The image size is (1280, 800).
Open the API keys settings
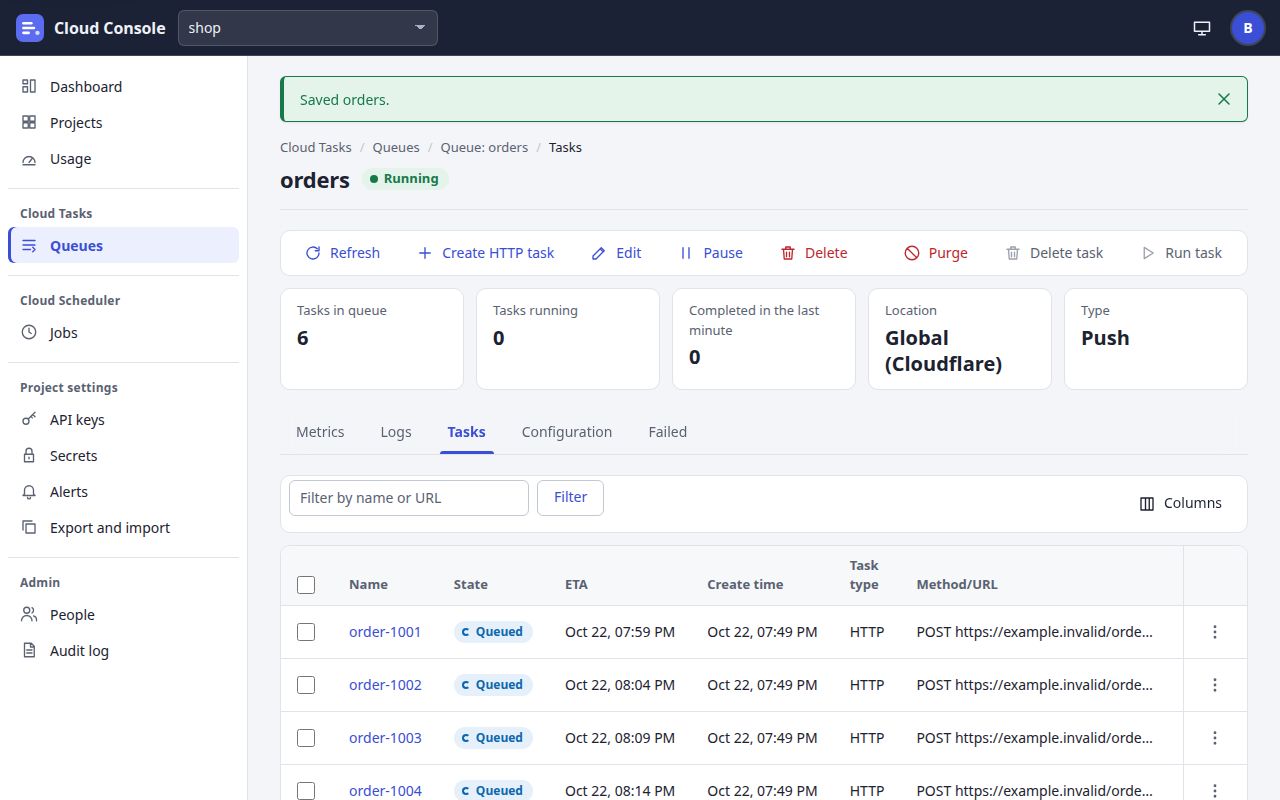pyautogui.click(x=123, y=420)
